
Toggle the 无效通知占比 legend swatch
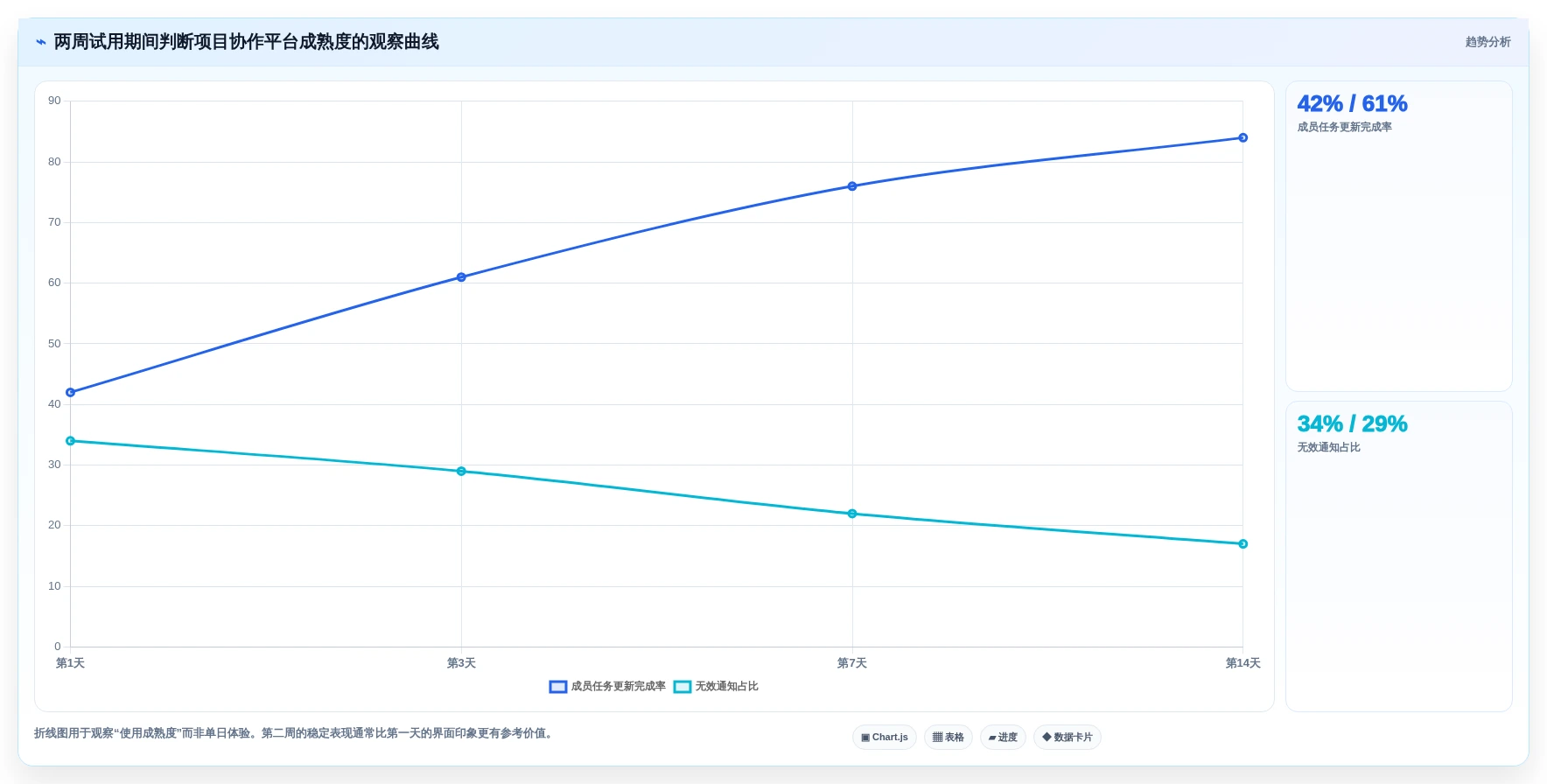click(682, 687)
